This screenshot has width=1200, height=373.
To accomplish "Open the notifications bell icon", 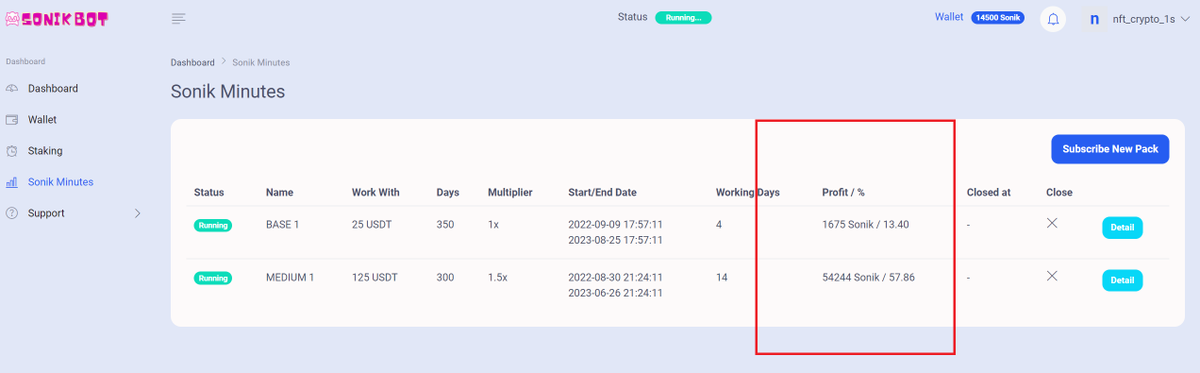I will coord(1053,19).
